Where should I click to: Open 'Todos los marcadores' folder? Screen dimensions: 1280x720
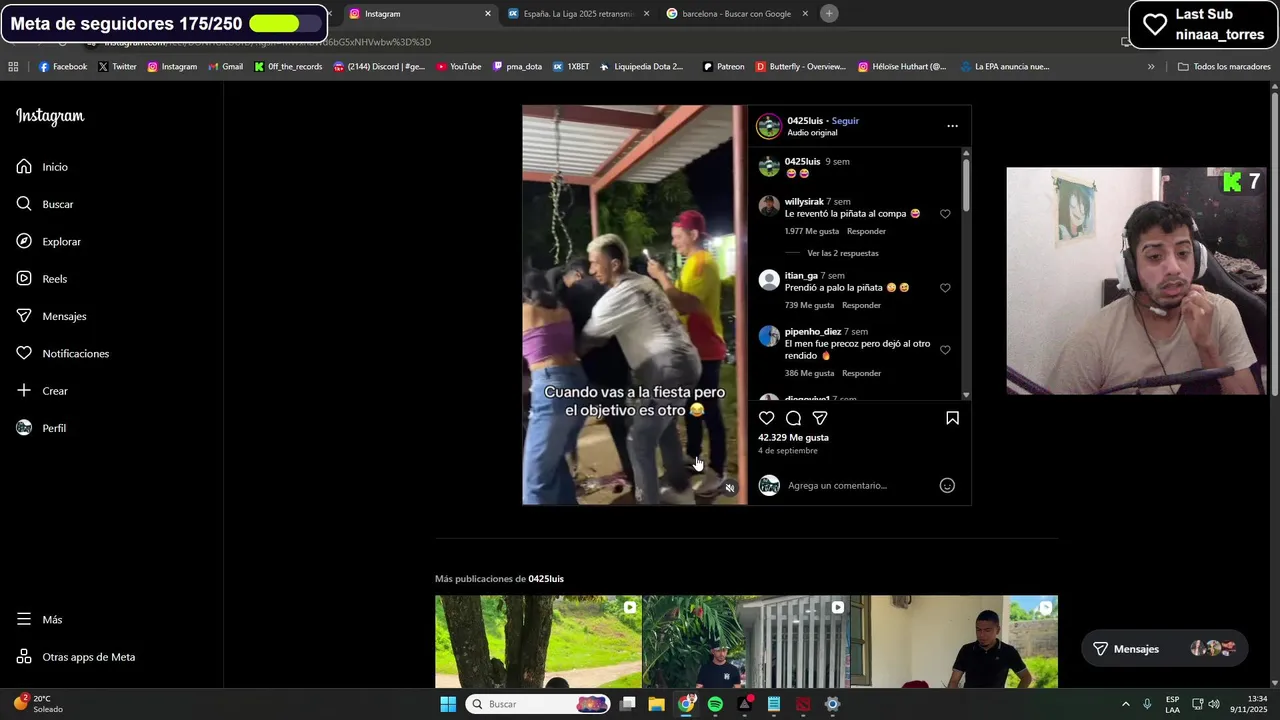click(x=1224, y=67)
